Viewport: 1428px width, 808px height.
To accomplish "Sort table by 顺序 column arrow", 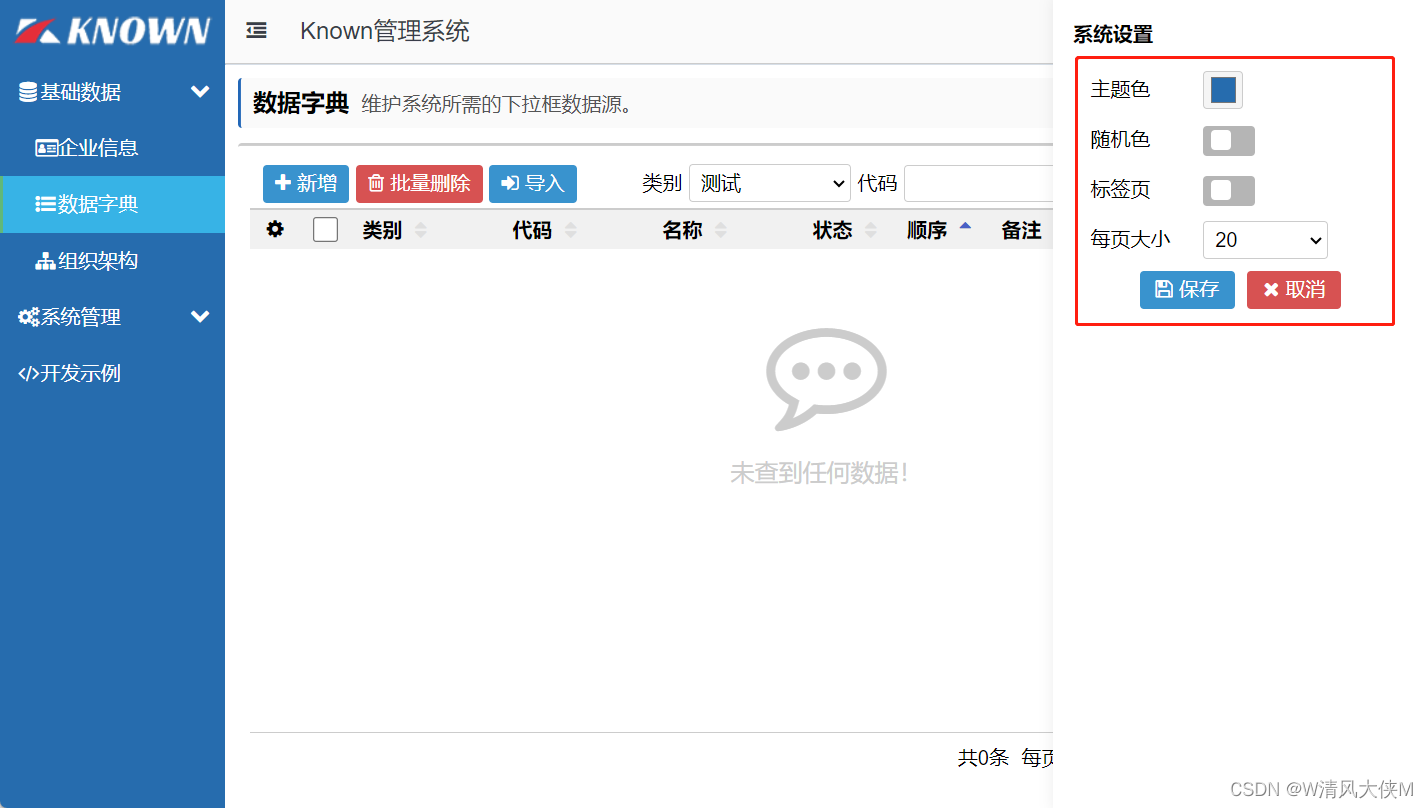I will 965,227.
